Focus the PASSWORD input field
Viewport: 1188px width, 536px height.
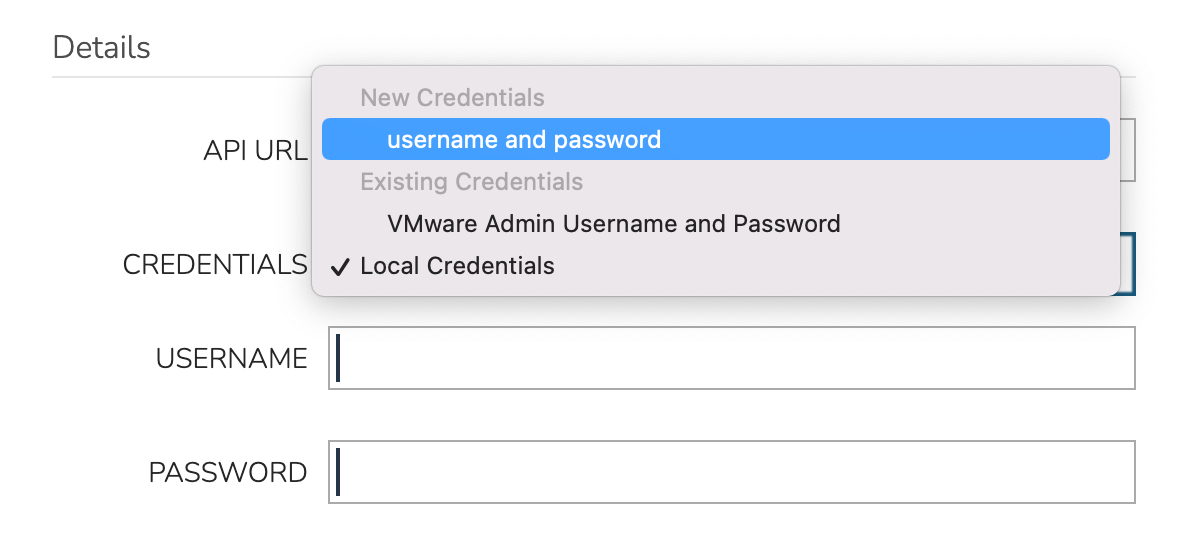(731, 472)
